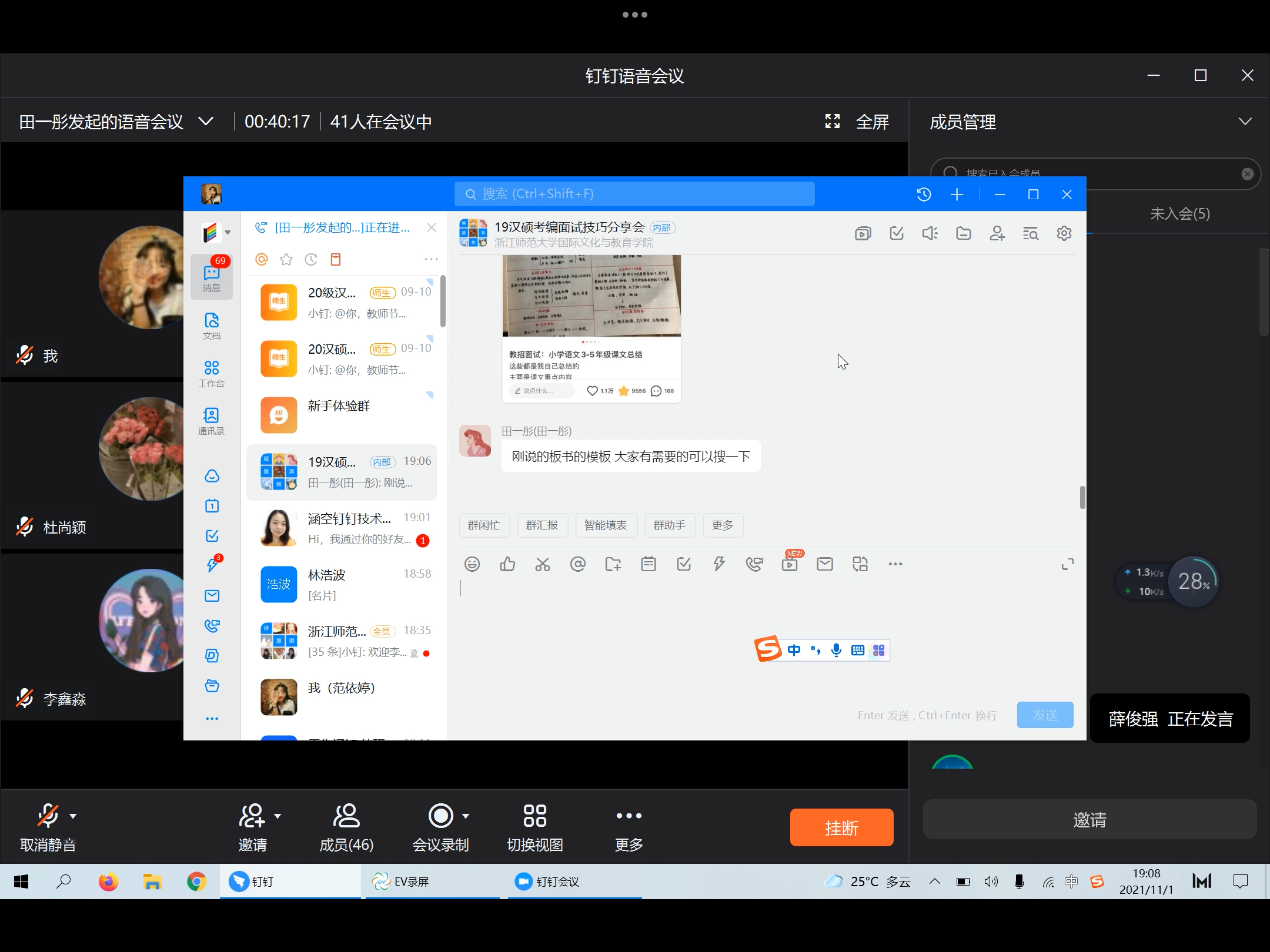Screen dimensions: 1270x952
Task: Open the mail sidebar icon
Action: pyautogui.click(x=212, y=596)
